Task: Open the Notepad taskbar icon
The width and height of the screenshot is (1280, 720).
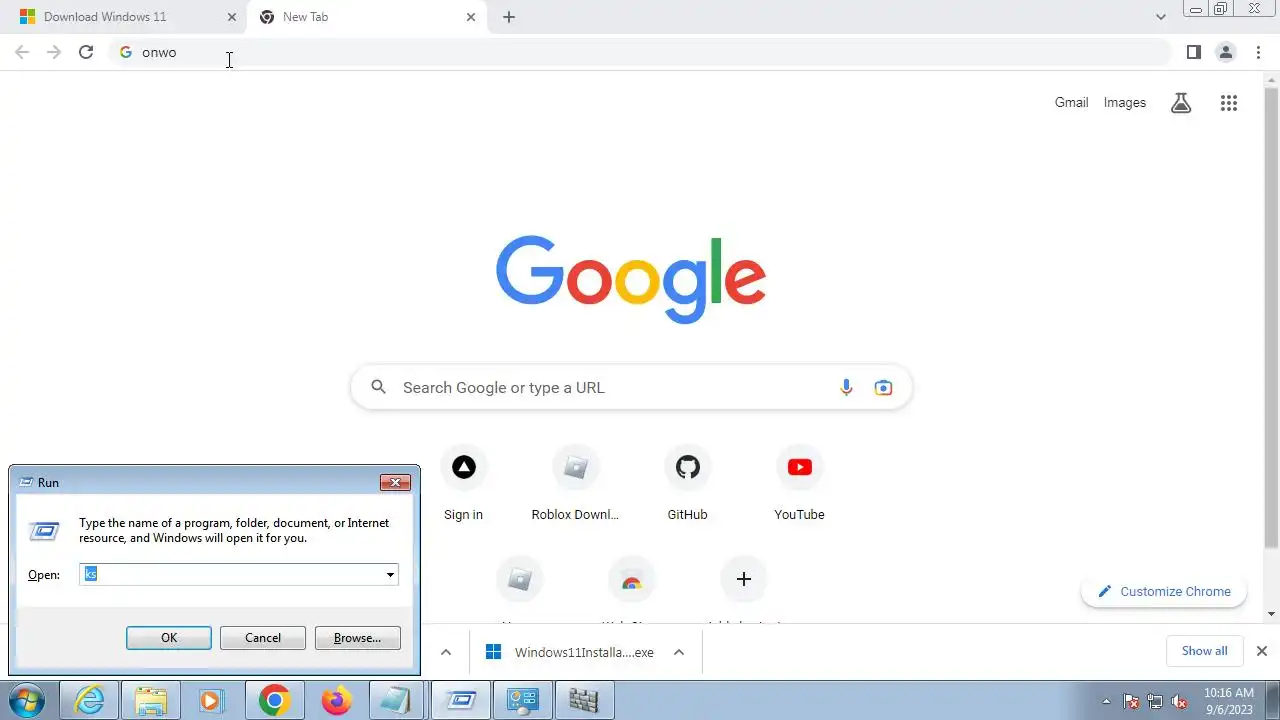Action: coord(397,700)
